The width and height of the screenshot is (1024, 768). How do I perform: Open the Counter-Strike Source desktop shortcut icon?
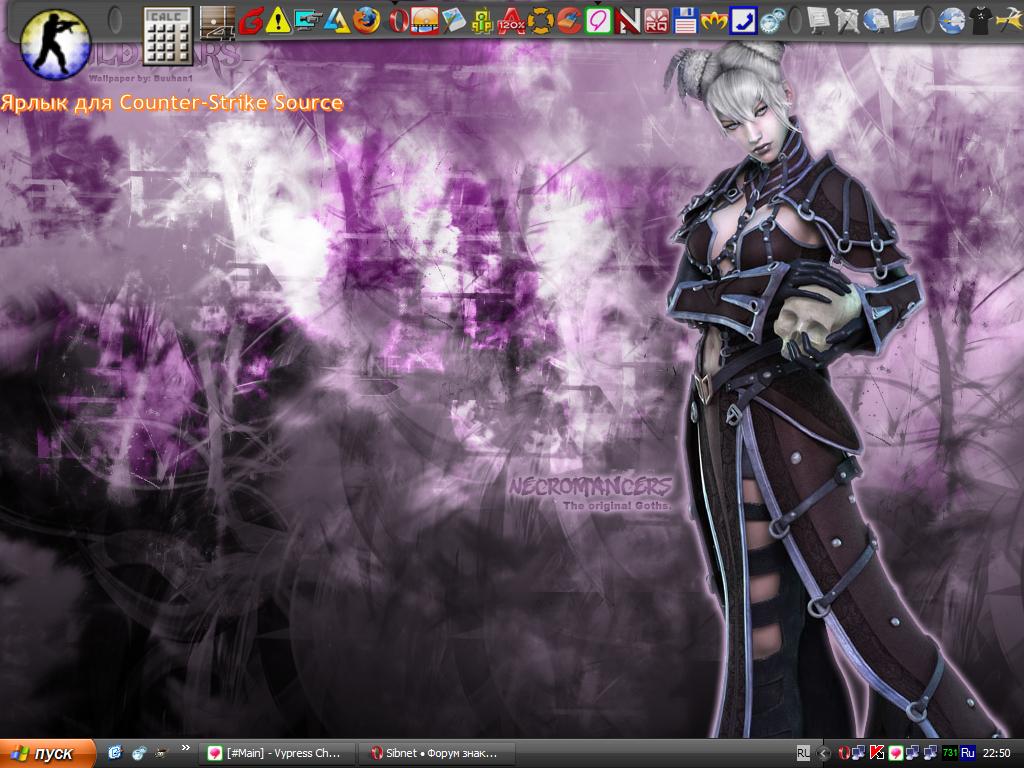55,44
